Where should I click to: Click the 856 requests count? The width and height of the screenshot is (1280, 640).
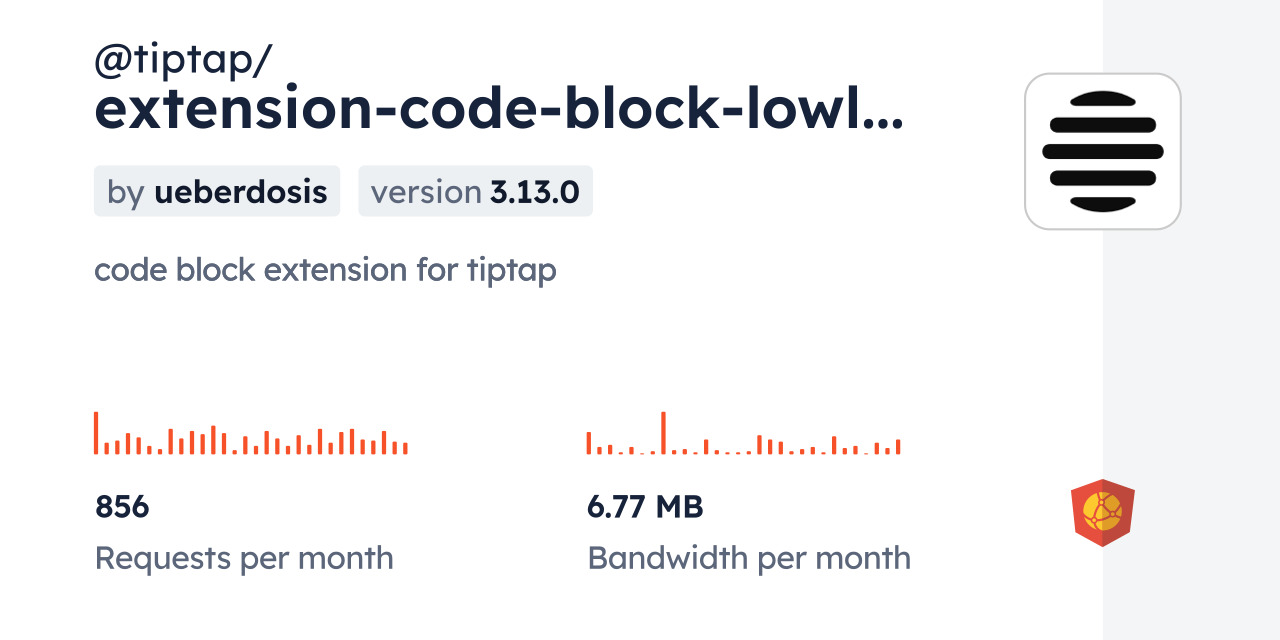pyautogui.click(x=122, y=507)
